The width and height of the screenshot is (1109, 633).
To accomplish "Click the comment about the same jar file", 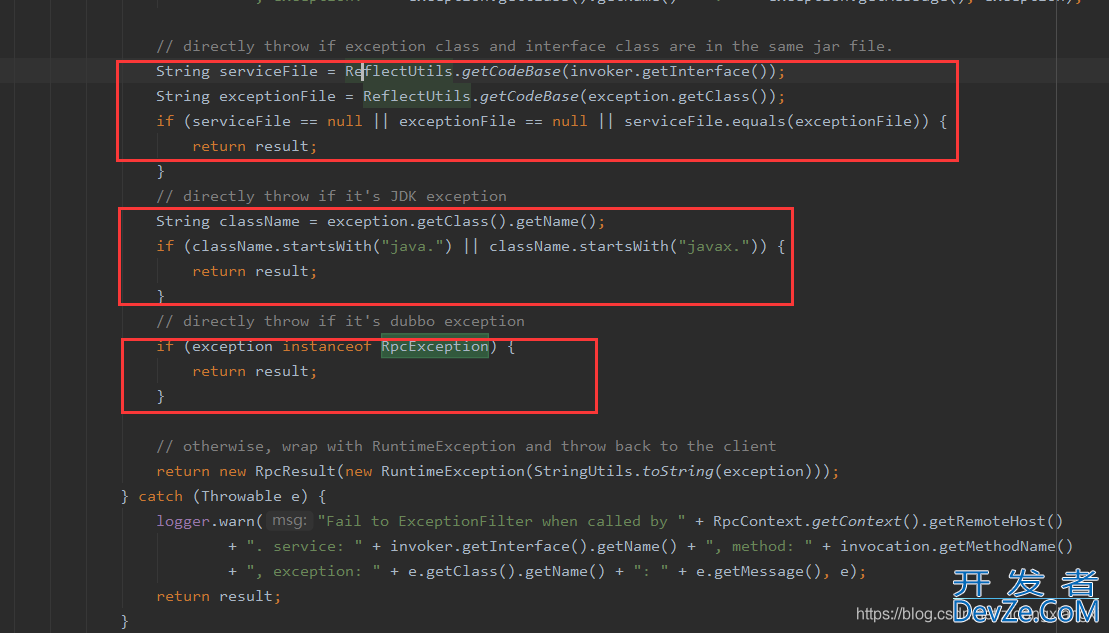I will 524,46.
